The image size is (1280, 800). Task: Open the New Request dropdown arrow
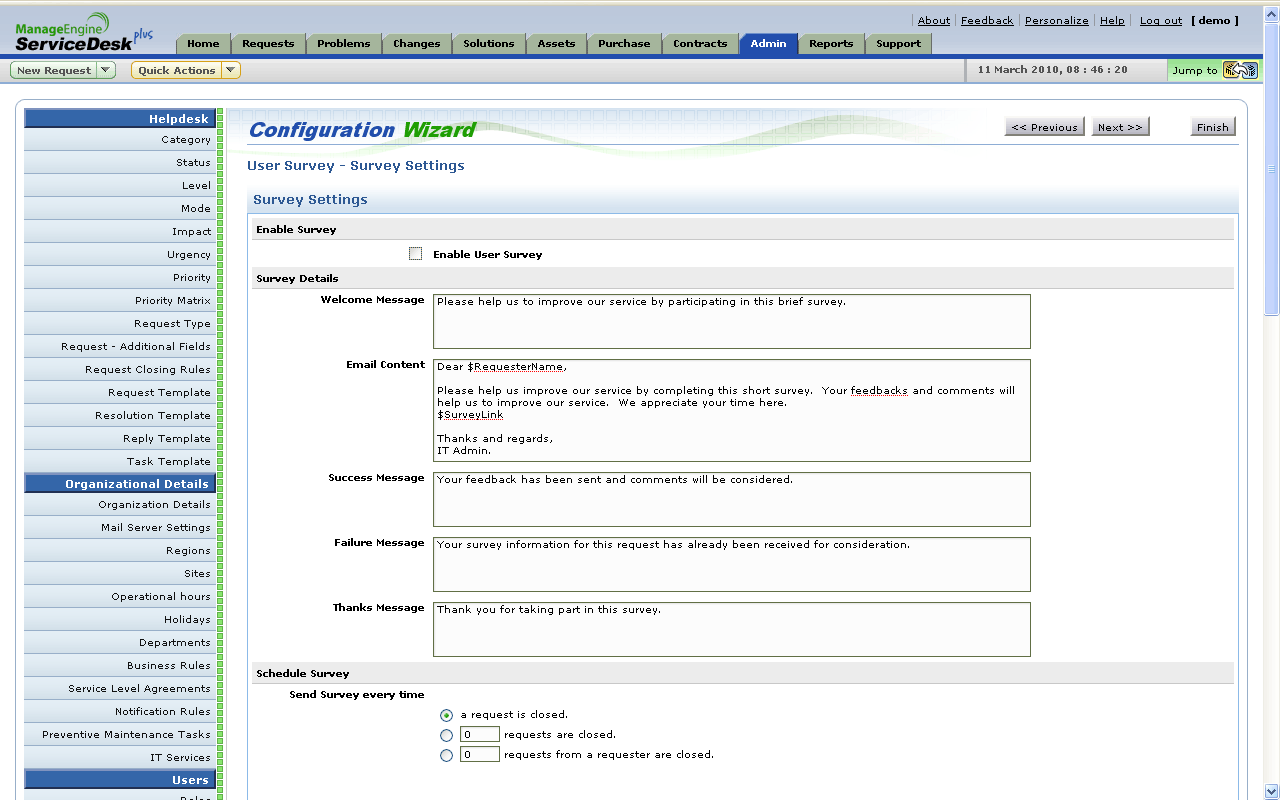(108, 70)
